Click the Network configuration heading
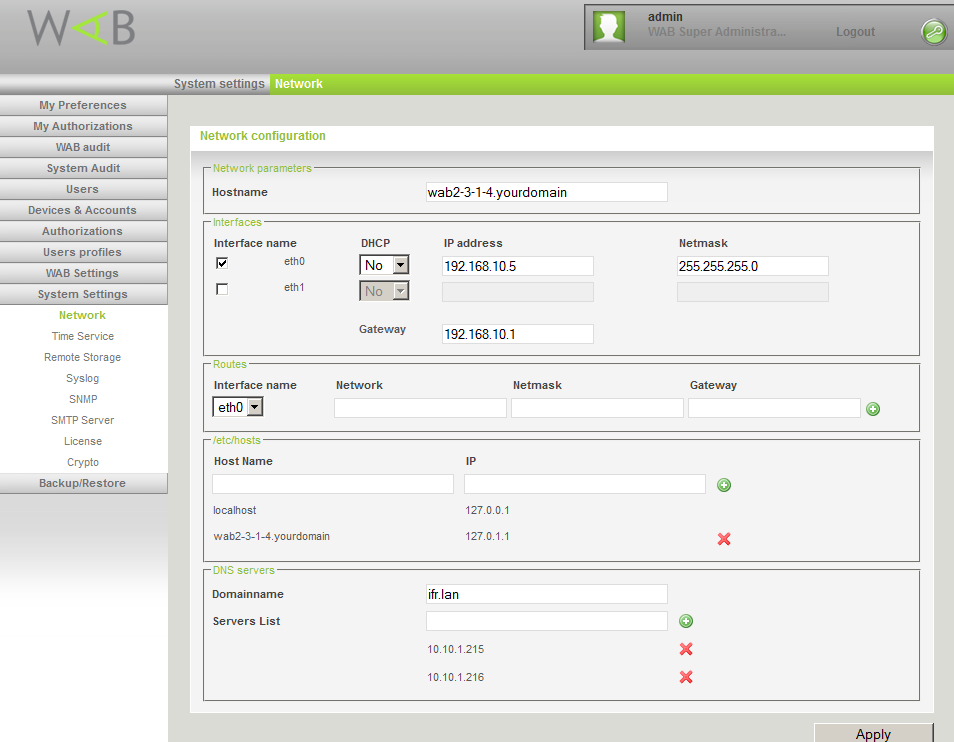Viewport: 954px width, 742px height. point(263,136)
